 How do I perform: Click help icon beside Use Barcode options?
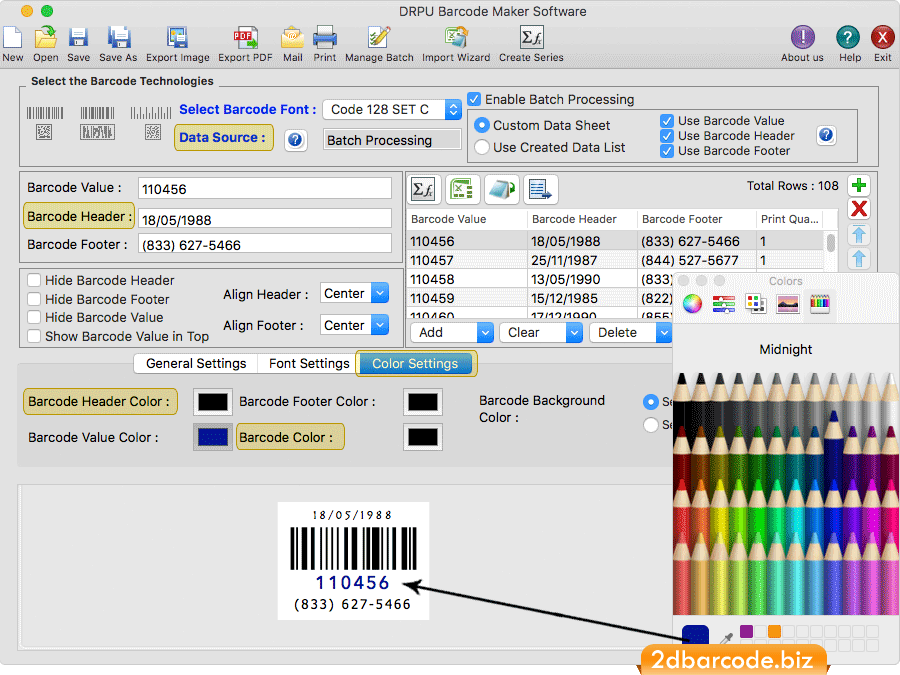826,135
